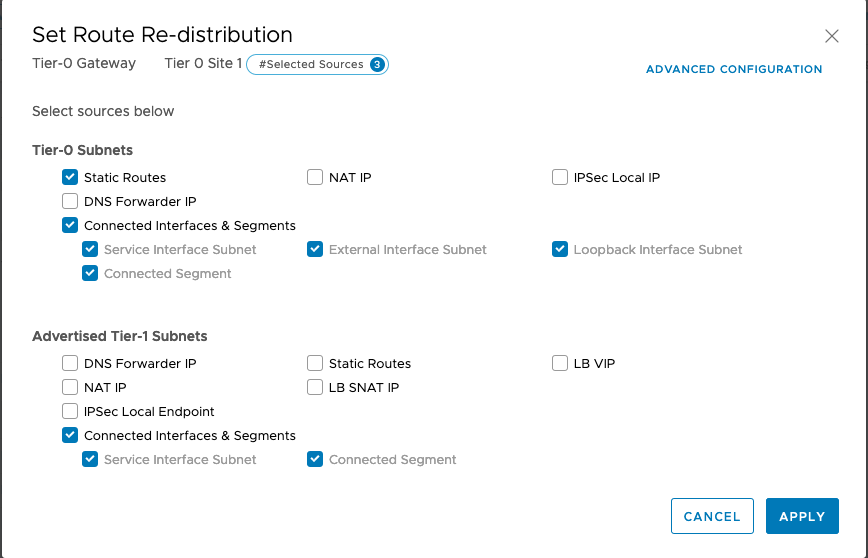Screen dimensions: 868x558
Task: Close the Set Route Re-distribution dialog
Action: (831, 36)
